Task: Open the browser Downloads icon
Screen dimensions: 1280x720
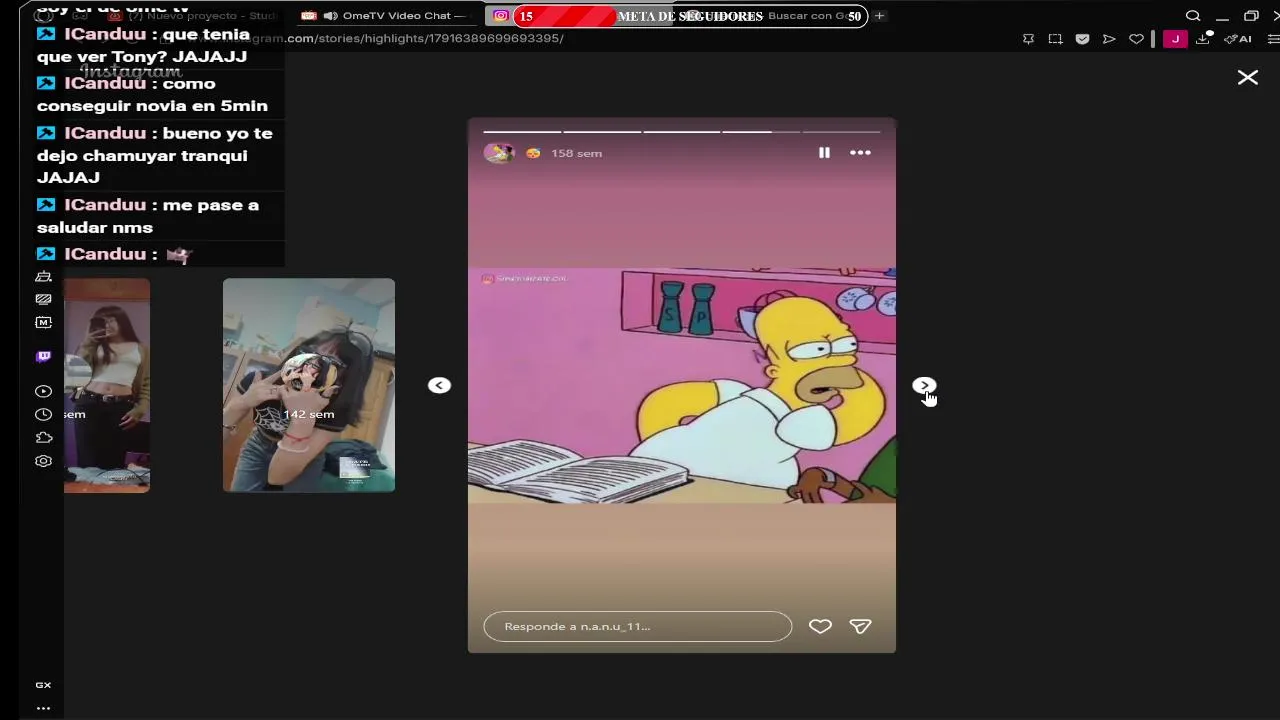Action: (1203, 39)
